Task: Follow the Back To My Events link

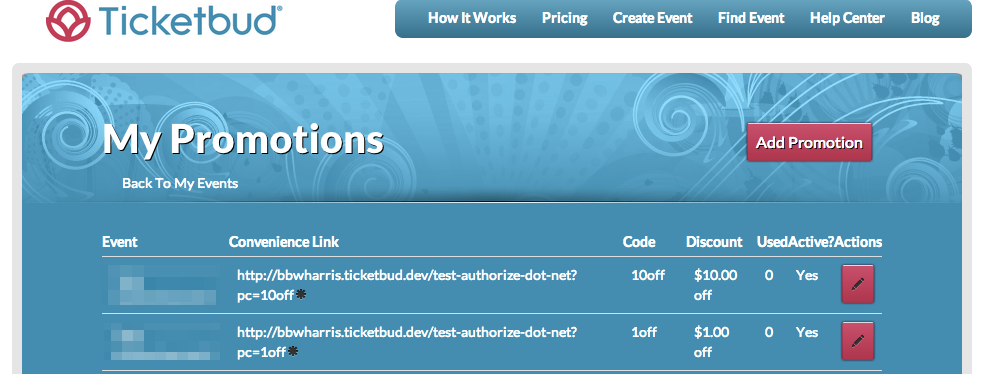Action: coord(180,183)
